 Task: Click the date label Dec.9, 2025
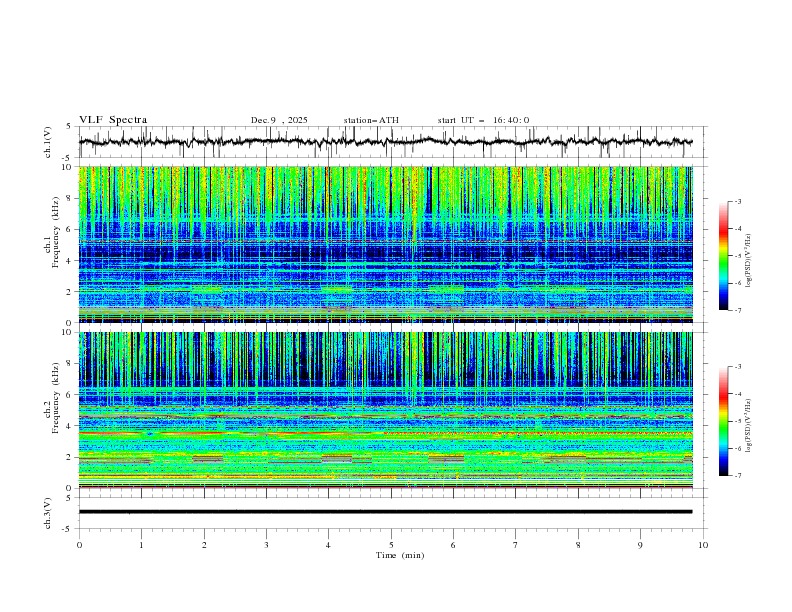coord(279,120)
